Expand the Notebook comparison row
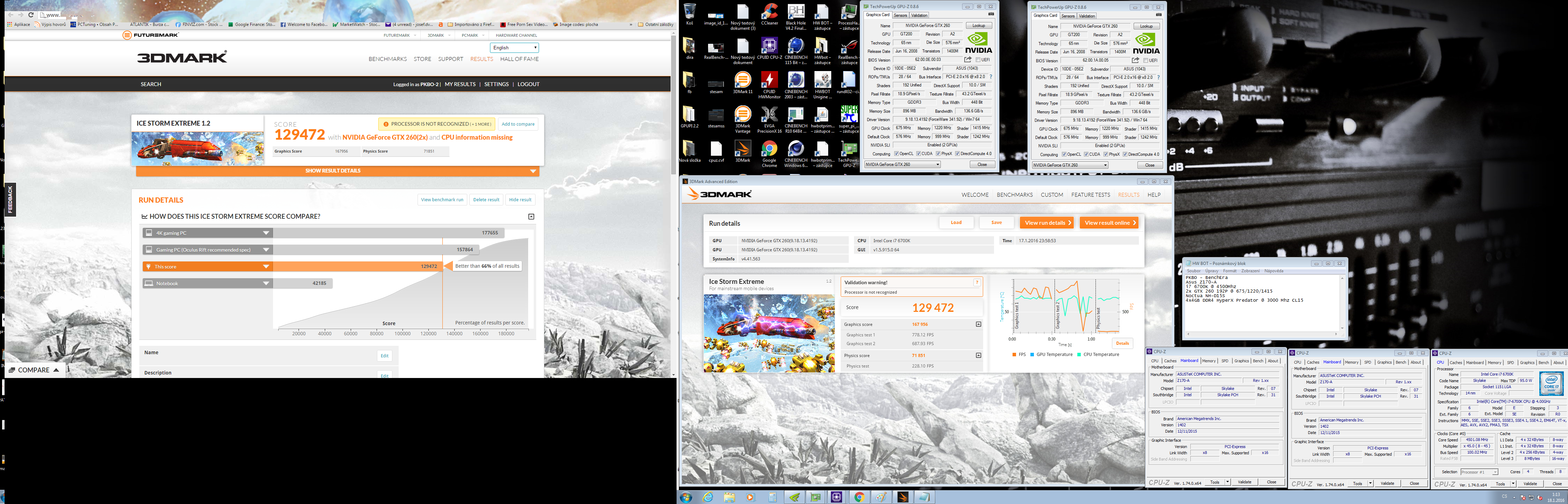Viewport: 1568px width, 504px height. pos(266,283)
